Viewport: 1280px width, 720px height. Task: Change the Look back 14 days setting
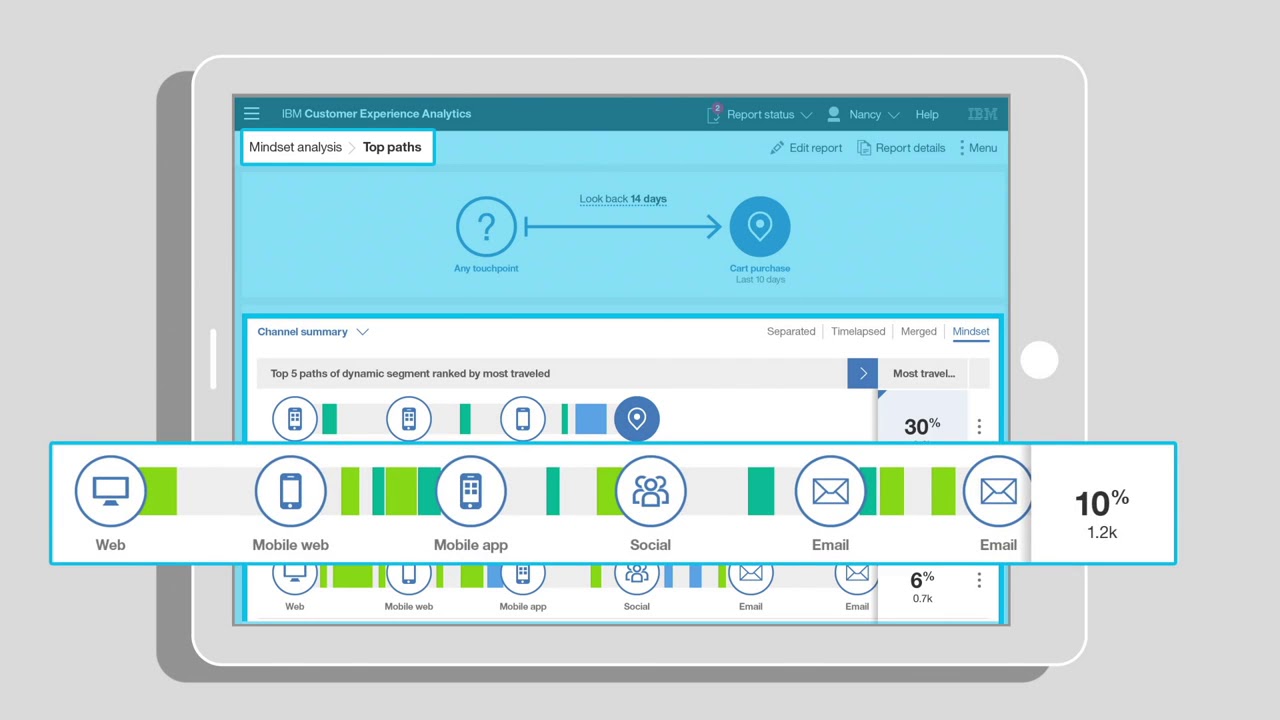tap(623, 199)
